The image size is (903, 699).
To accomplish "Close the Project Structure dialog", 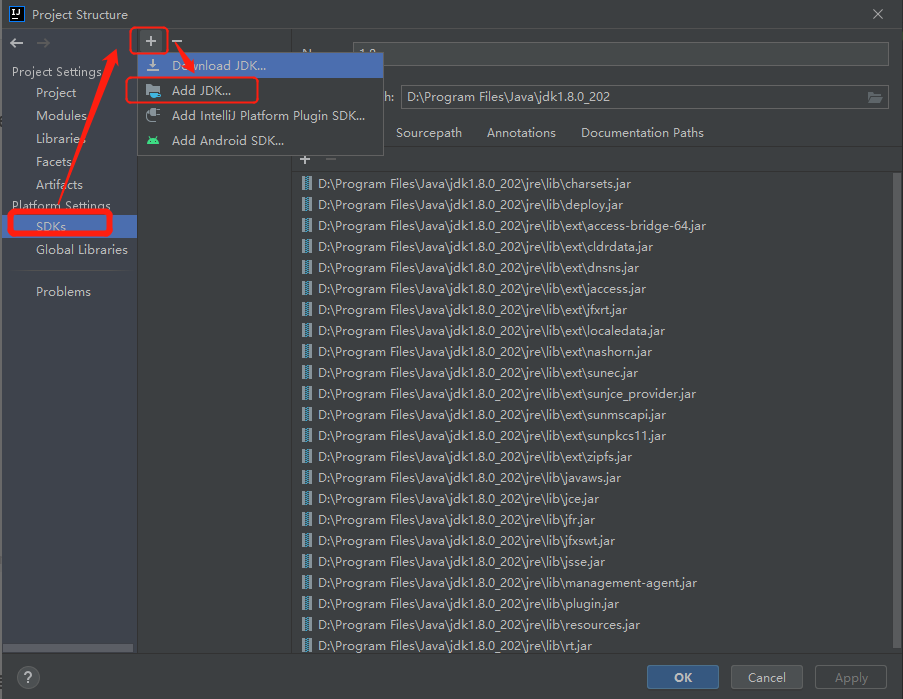I will [878, 14].
